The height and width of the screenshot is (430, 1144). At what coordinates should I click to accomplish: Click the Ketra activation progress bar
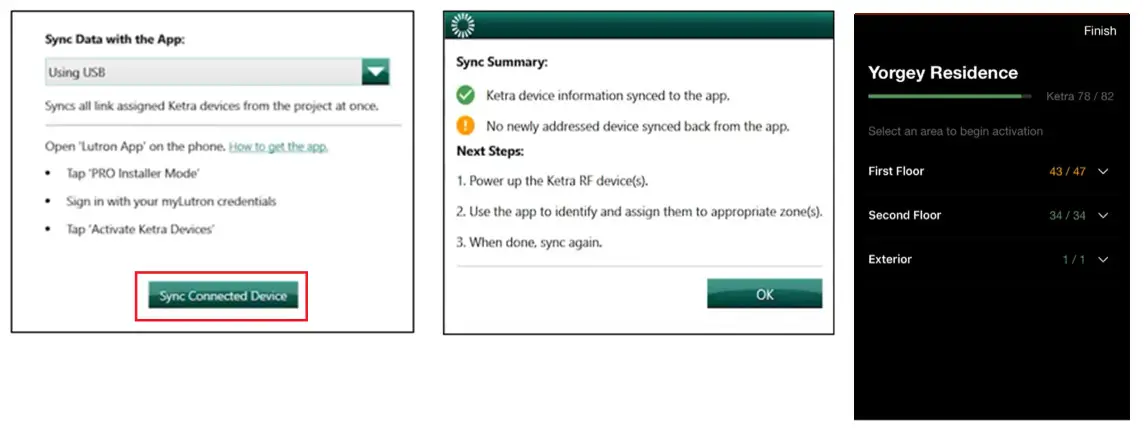coord(949,96)
